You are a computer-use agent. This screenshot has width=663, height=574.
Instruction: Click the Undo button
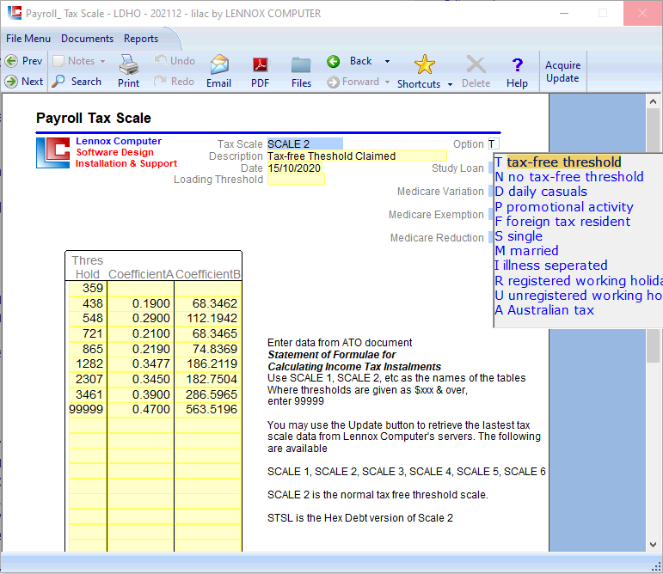[175, 61]
